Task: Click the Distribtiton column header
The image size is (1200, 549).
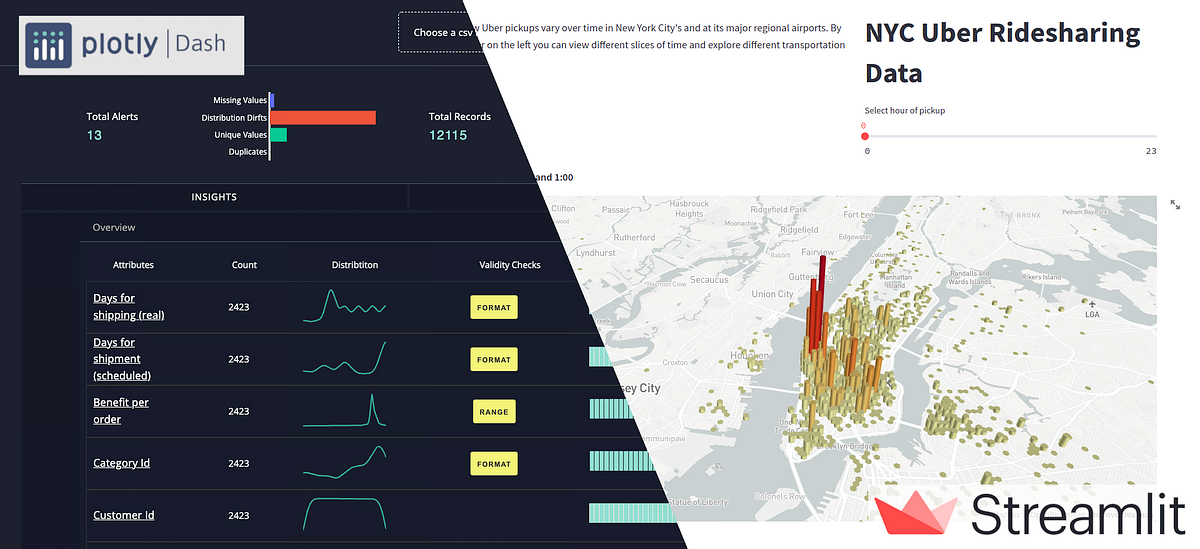Action: [x=355, y=265]
